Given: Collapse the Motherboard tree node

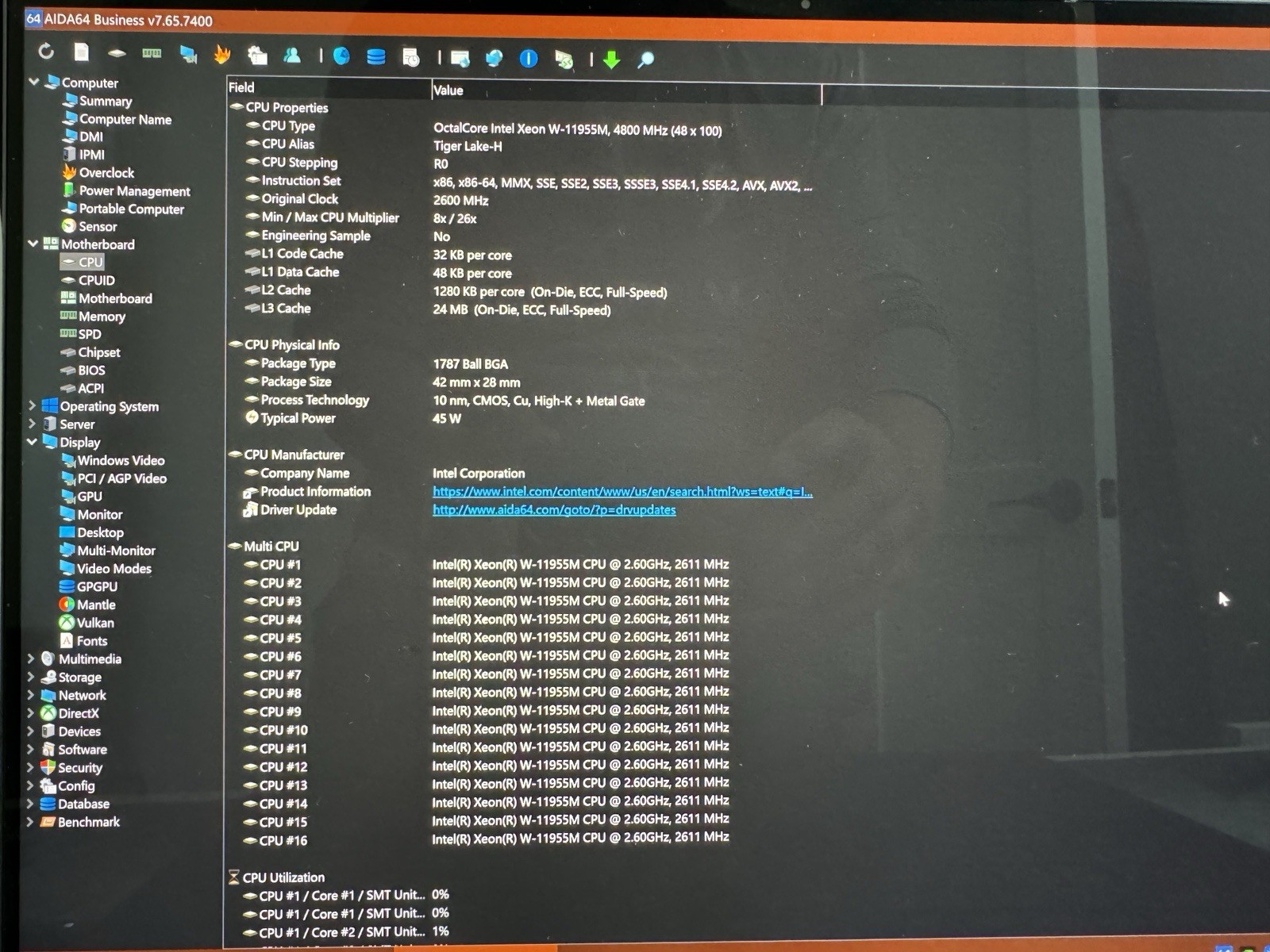Looking at the screenshot, I should click(33, 244).
